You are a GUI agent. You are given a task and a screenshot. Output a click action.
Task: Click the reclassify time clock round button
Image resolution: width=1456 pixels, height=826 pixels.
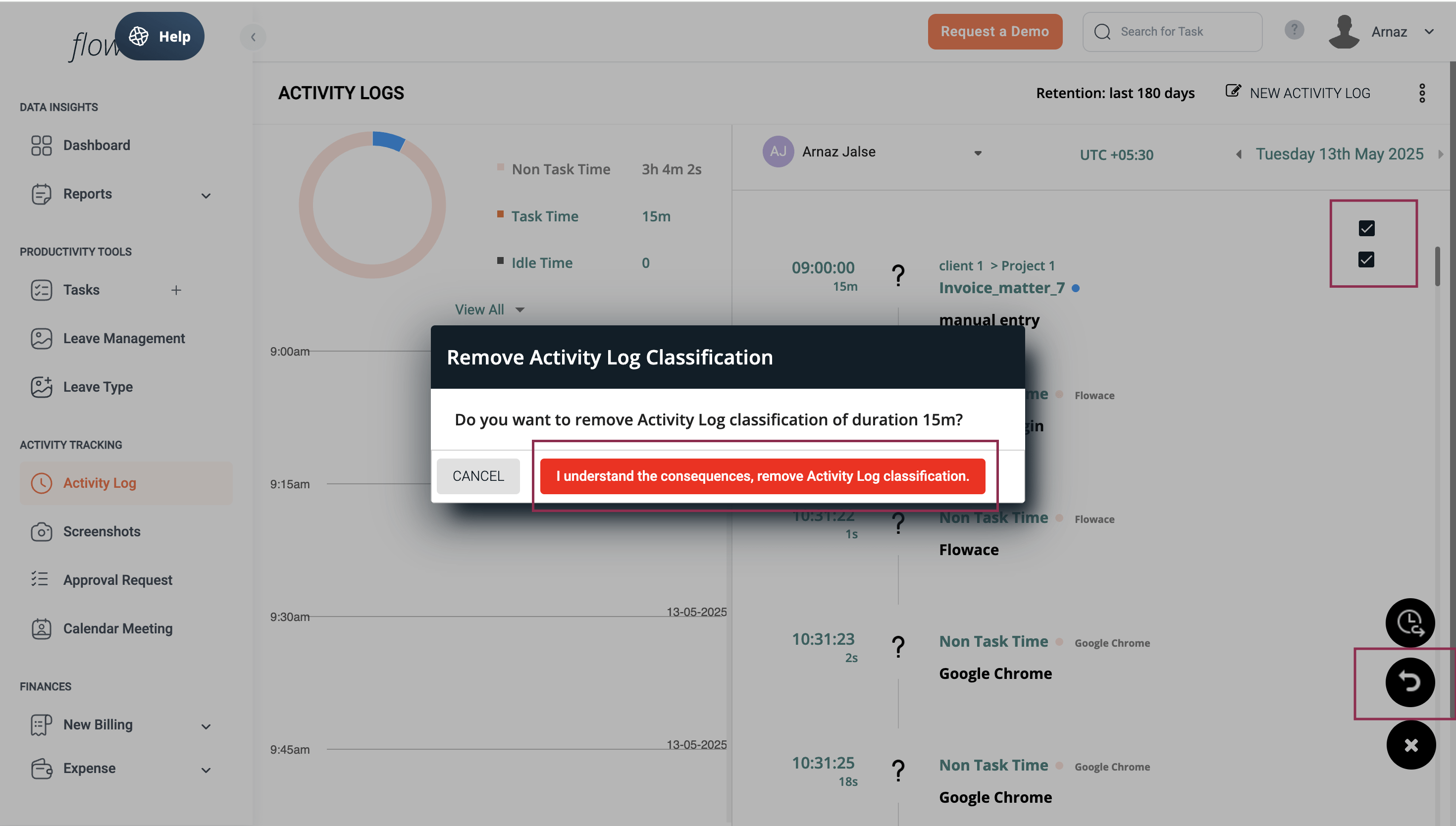(1410, 622)
